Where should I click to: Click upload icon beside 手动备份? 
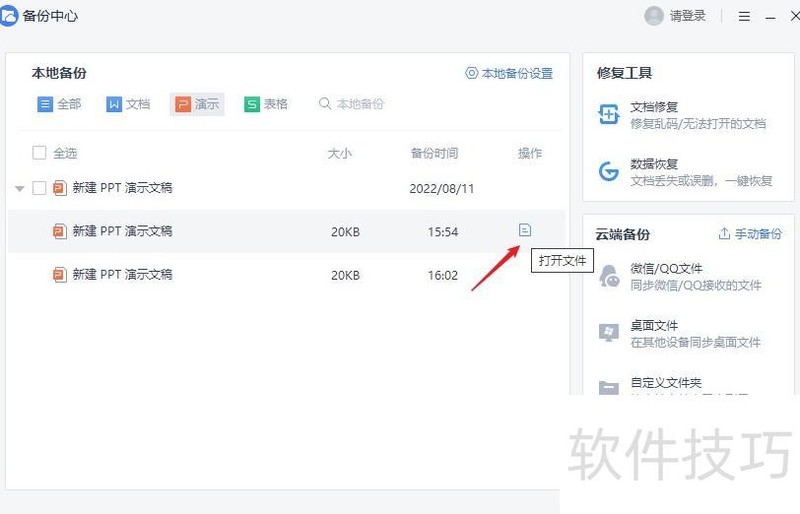click(x=724, y=233)
